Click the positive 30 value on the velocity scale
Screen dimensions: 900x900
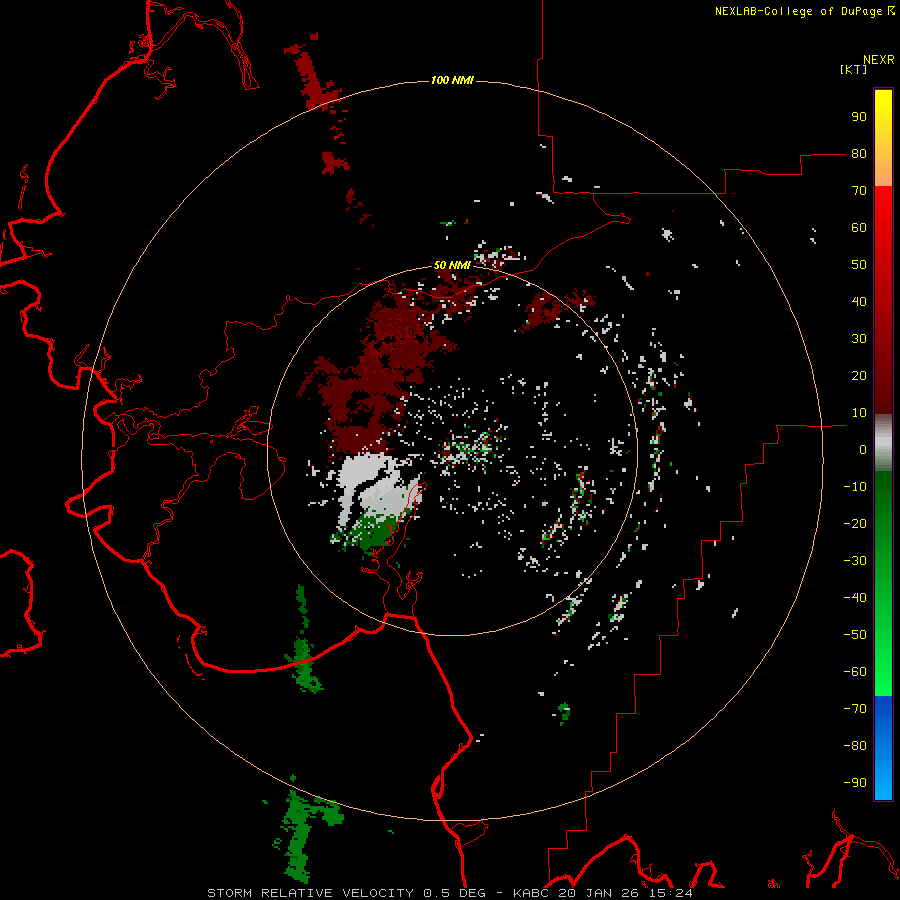pyautogui.click(x=859, y=339)
